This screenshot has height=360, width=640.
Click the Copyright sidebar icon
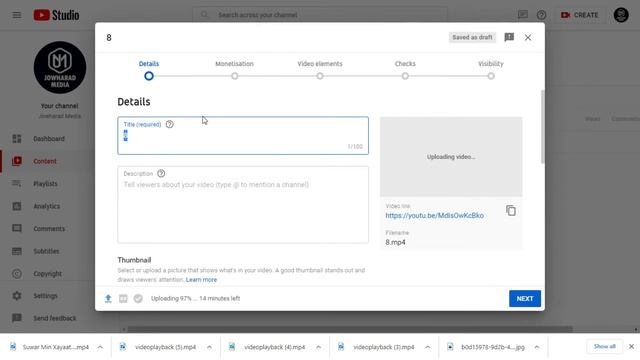pos(17,273)
